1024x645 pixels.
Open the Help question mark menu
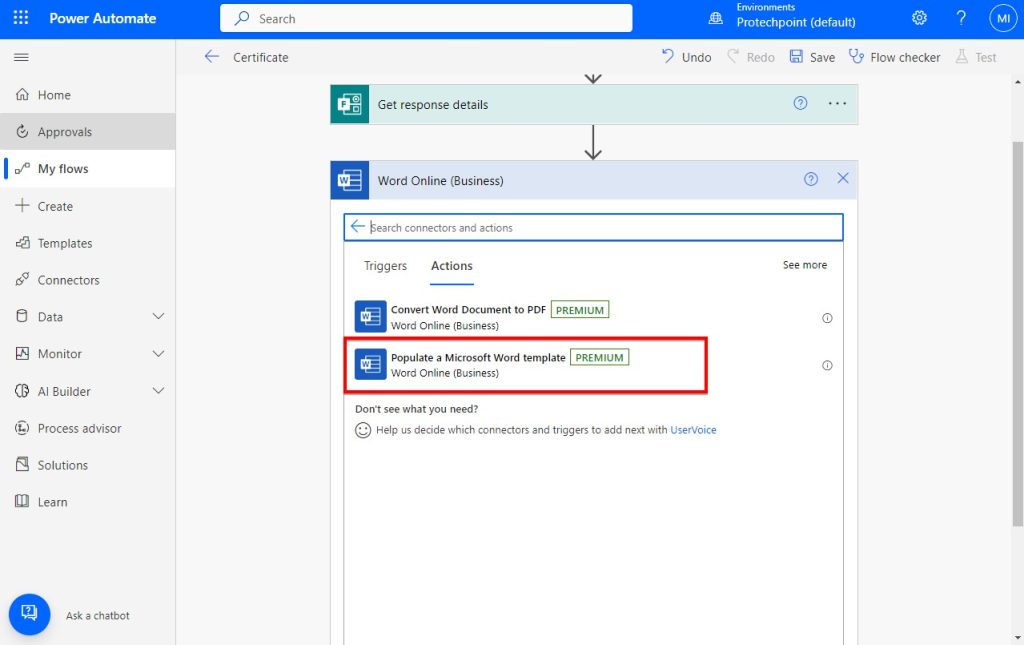(x=961, y=17)
